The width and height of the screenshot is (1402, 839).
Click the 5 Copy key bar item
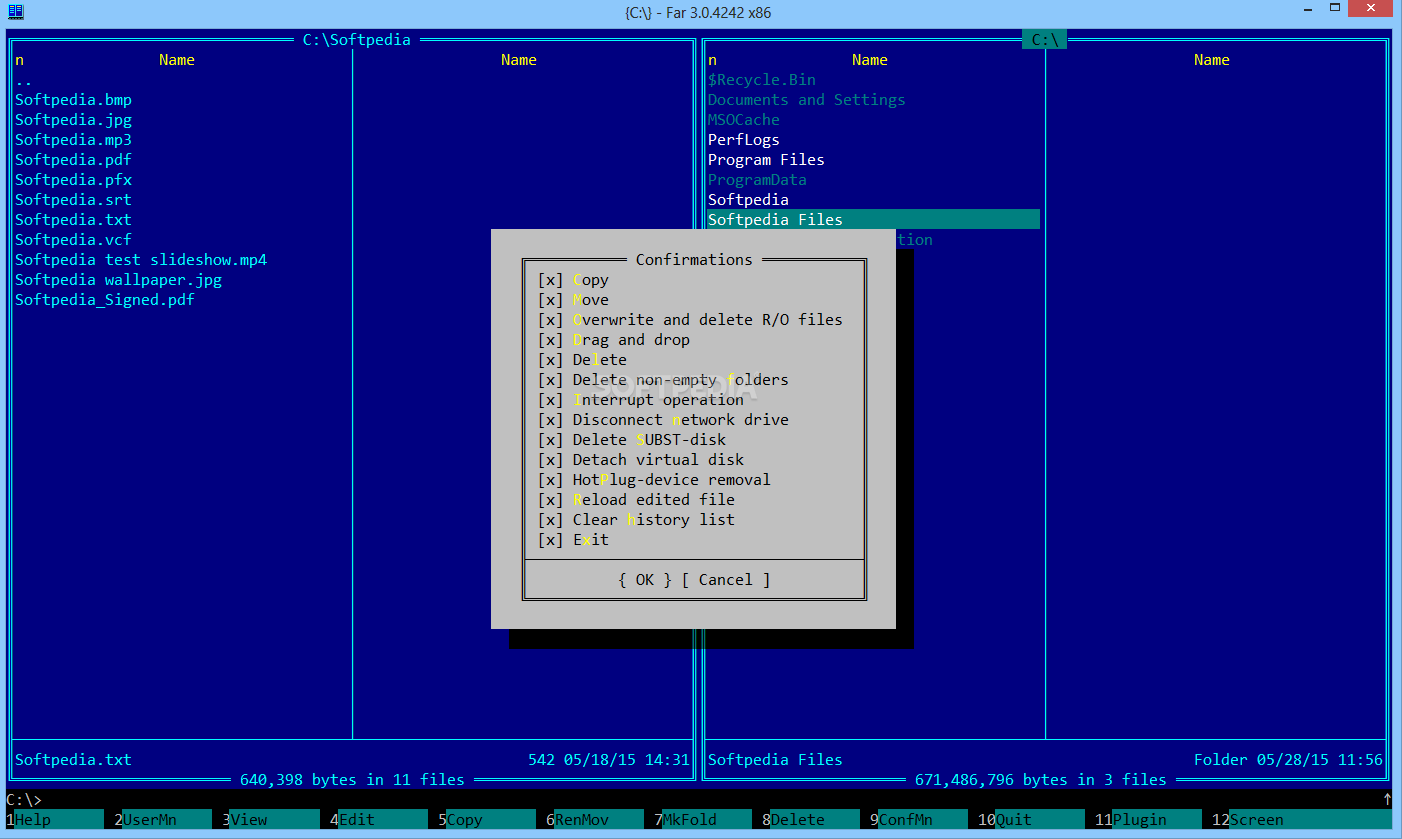486,820
